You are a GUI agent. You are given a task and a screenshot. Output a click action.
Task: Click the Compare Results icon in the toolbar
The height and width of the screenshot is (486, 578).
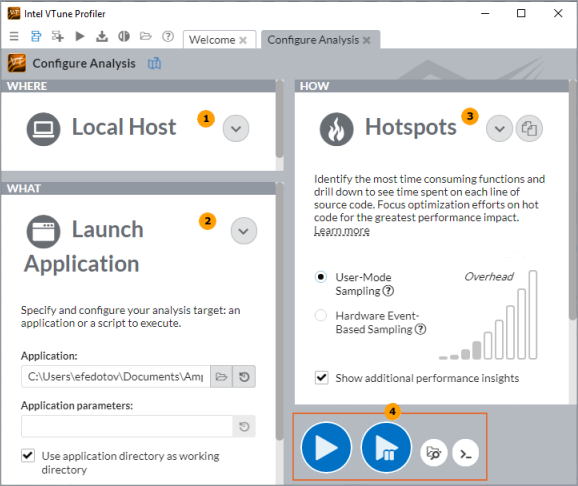[x=124, y=36]
